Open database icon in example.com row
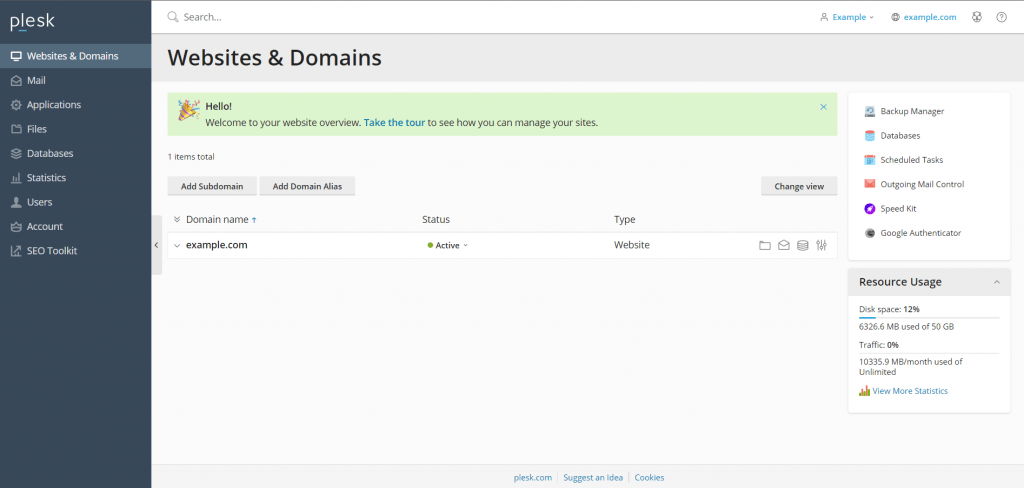The image size is (1024, 488). tap(803, 246)
